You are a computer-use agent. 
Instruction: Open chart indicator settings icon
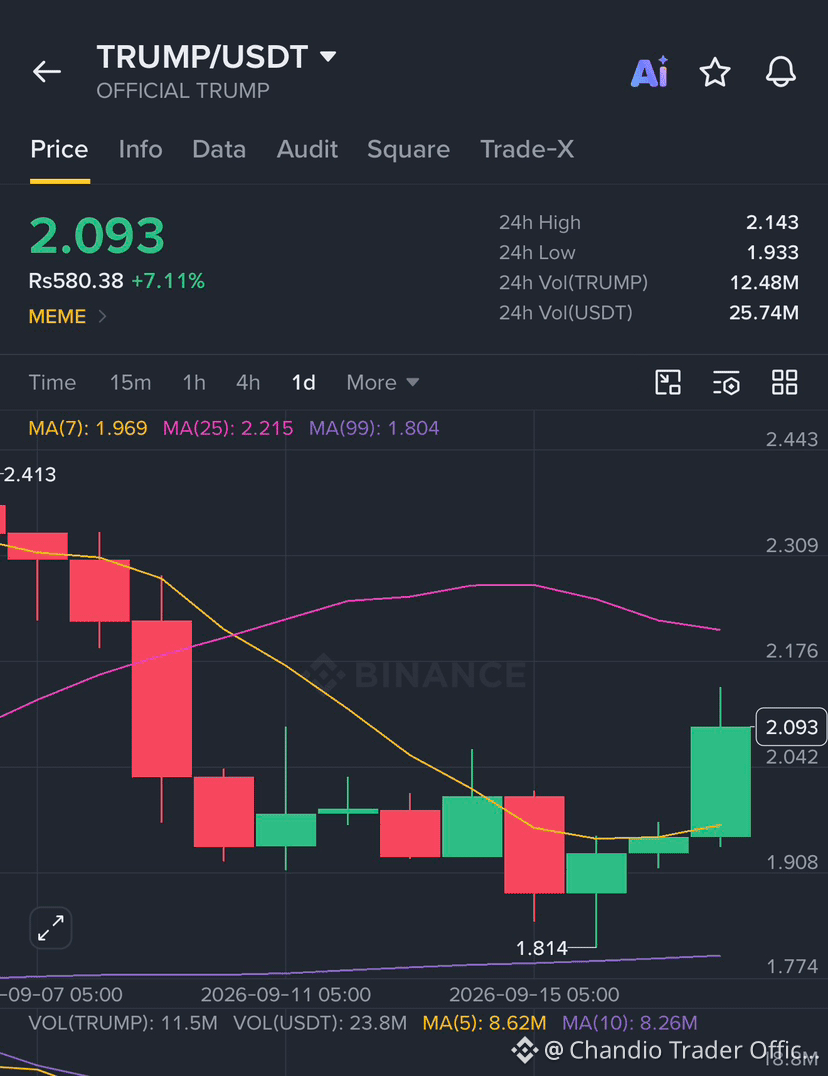[x=726, y=383]
